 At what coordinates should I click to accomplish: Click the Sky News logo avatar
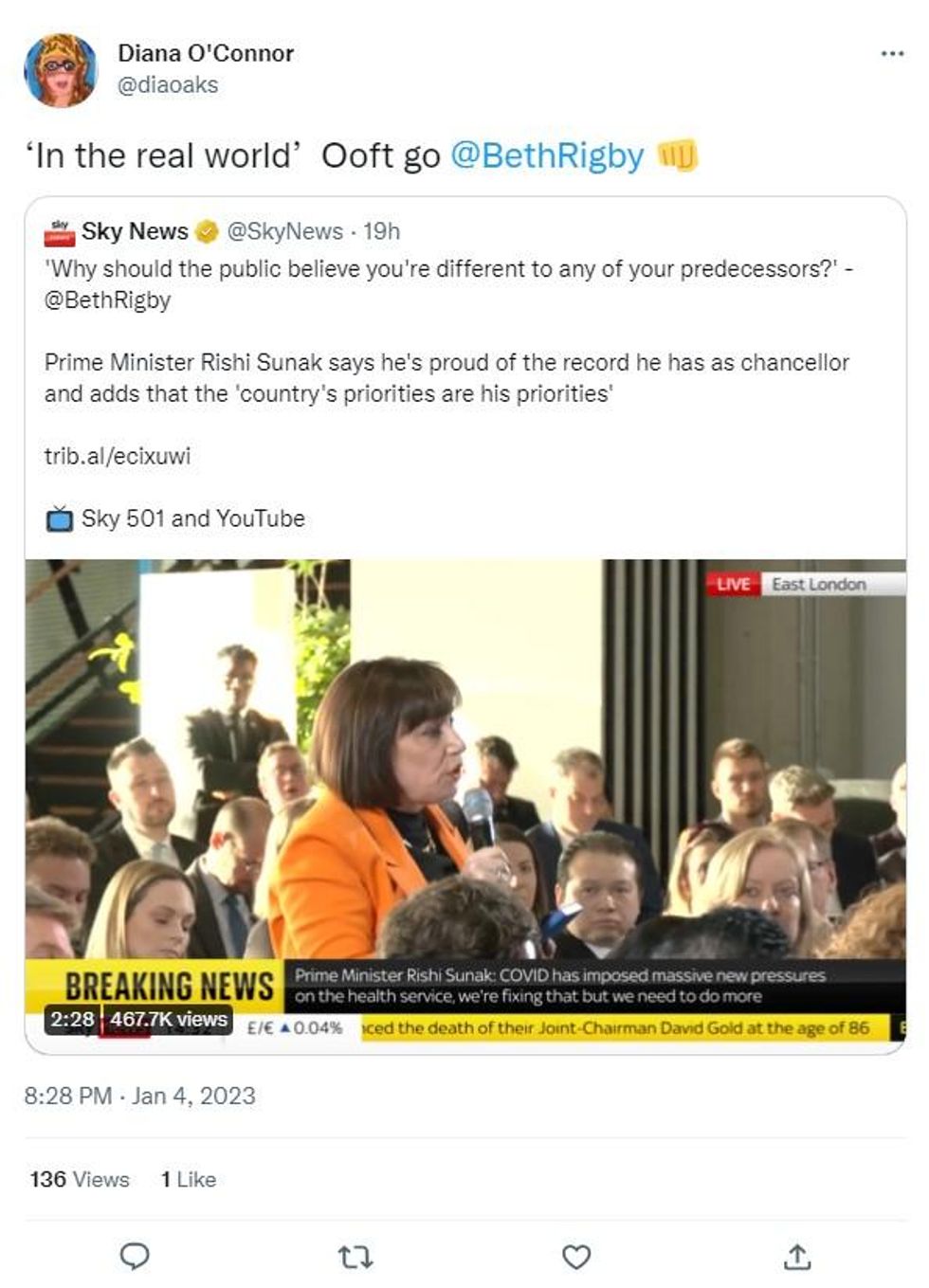60,231
